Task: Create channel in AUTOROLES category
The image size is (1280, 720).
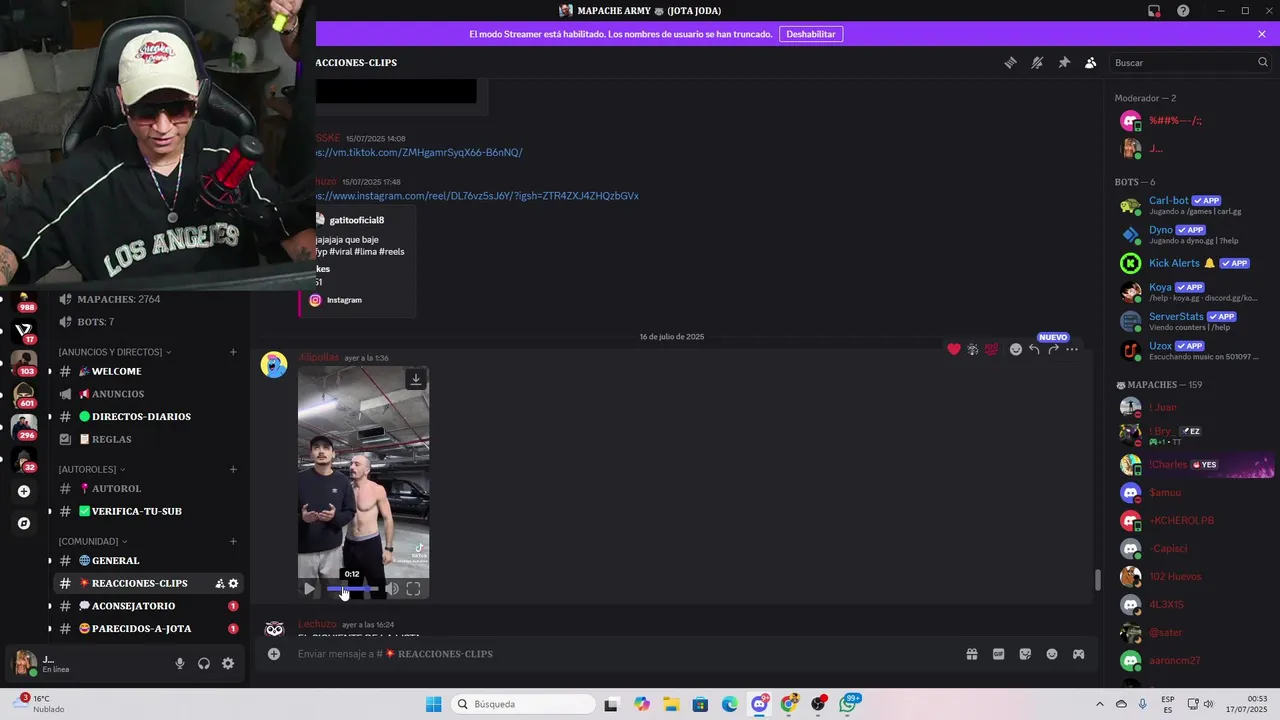Action: (233, 469)
